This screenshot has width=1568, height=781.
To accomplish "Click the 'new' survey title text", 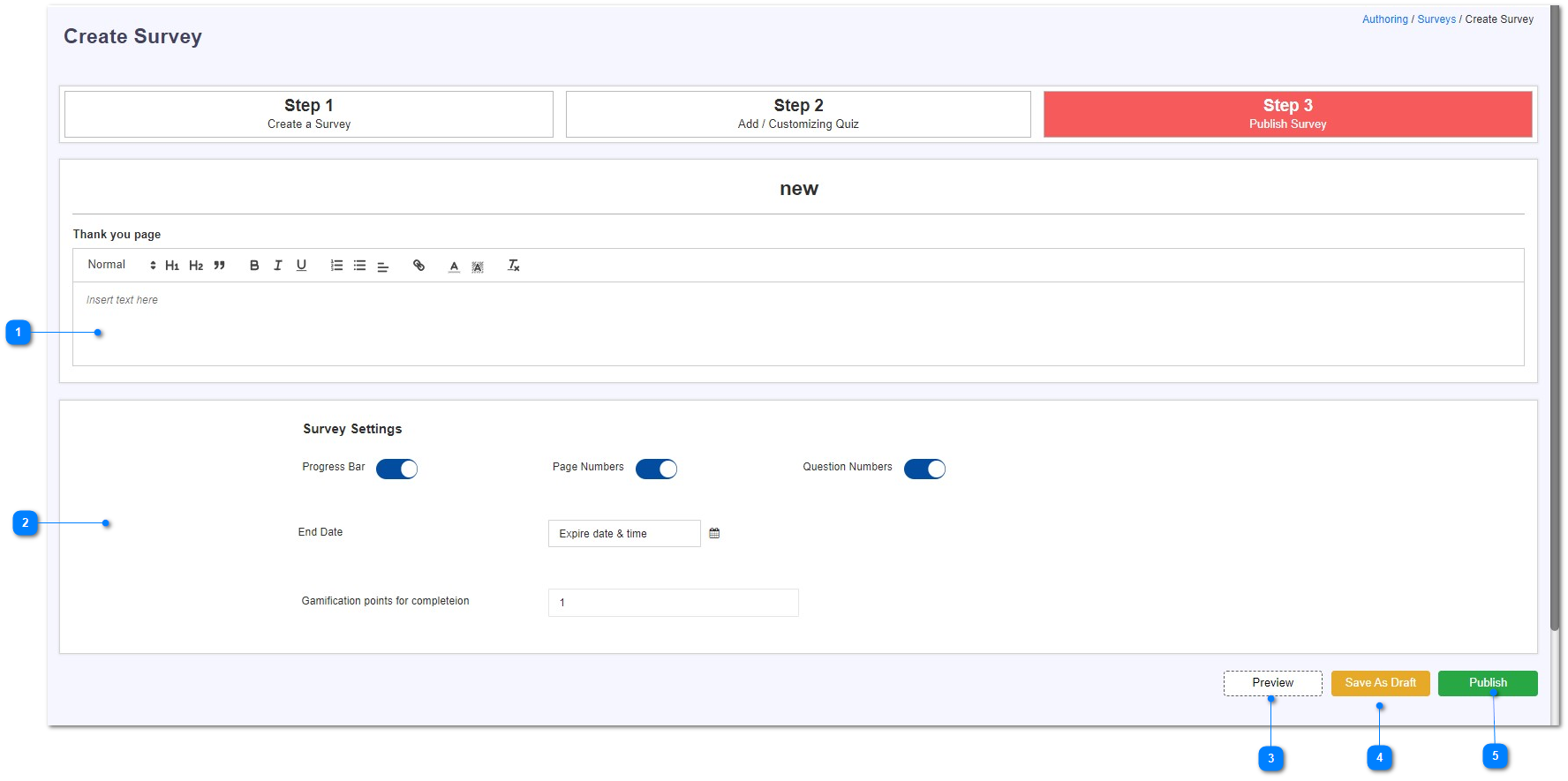I will pyautogui.click(x=798, y=189).
